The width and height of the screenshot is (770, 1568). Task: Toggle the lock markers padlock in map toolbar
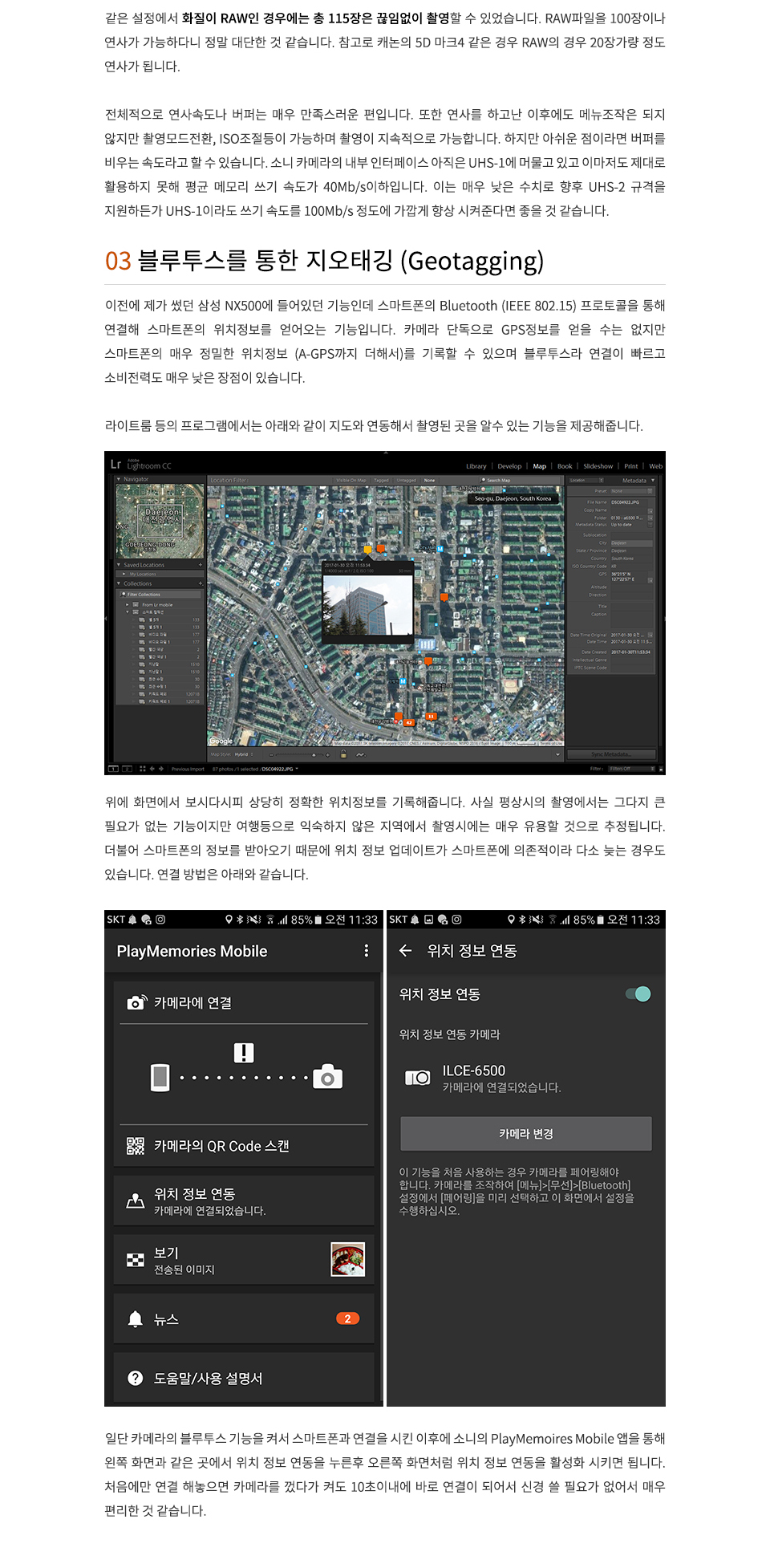(x=343, y=754)
